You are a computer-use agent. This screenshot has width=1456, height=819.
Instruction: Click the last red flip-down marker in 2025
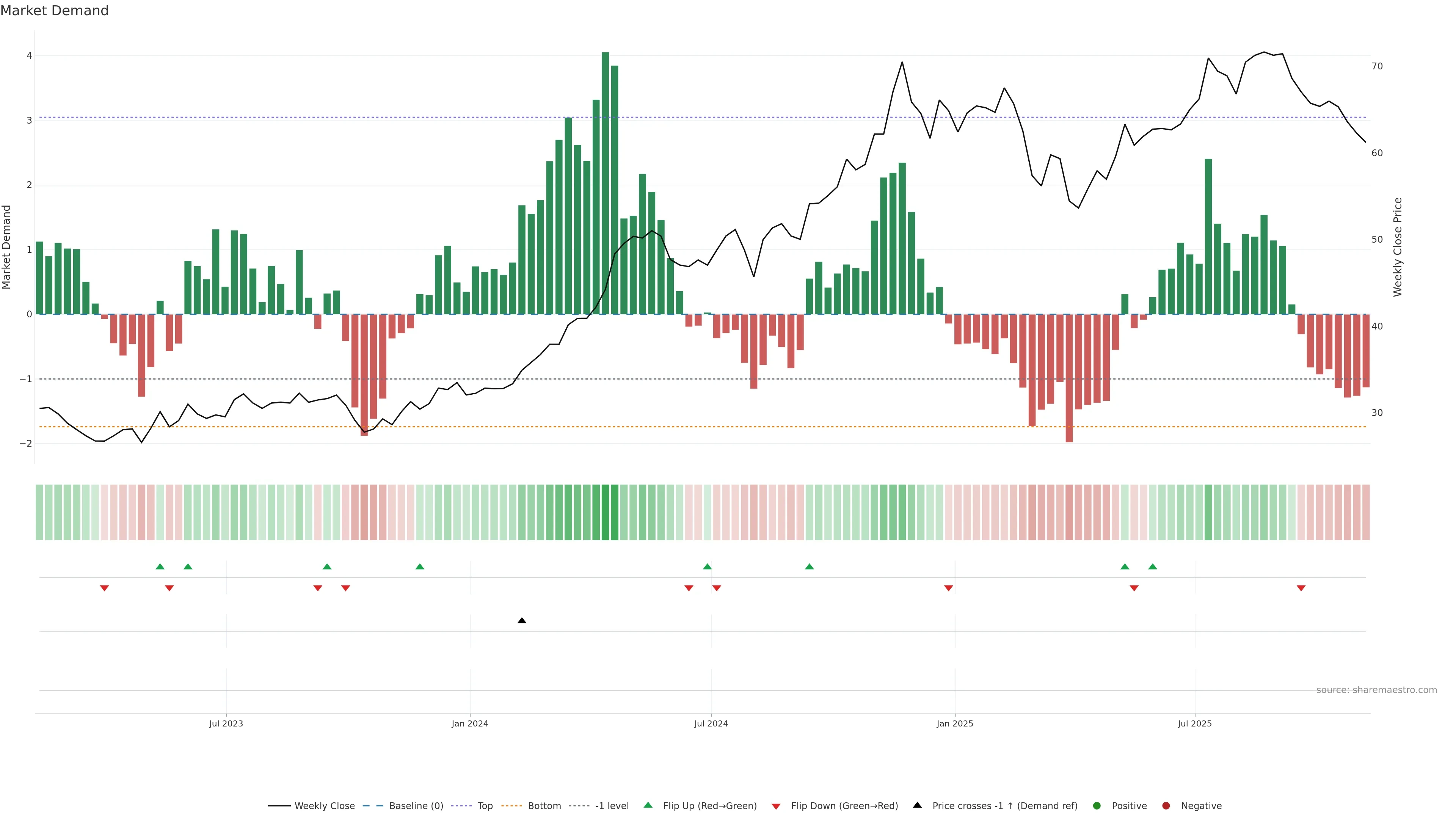click(x=1301, y=588)
